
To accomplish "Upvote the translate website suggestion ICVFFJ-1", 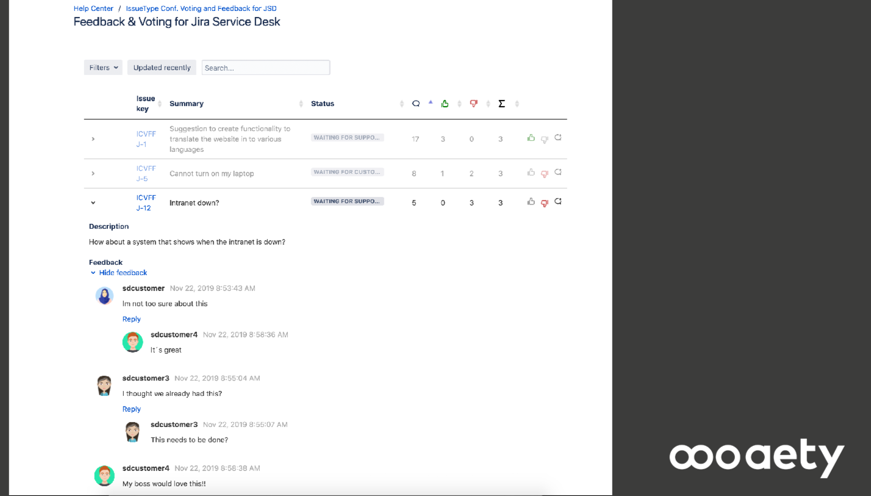I will [531, 138].
